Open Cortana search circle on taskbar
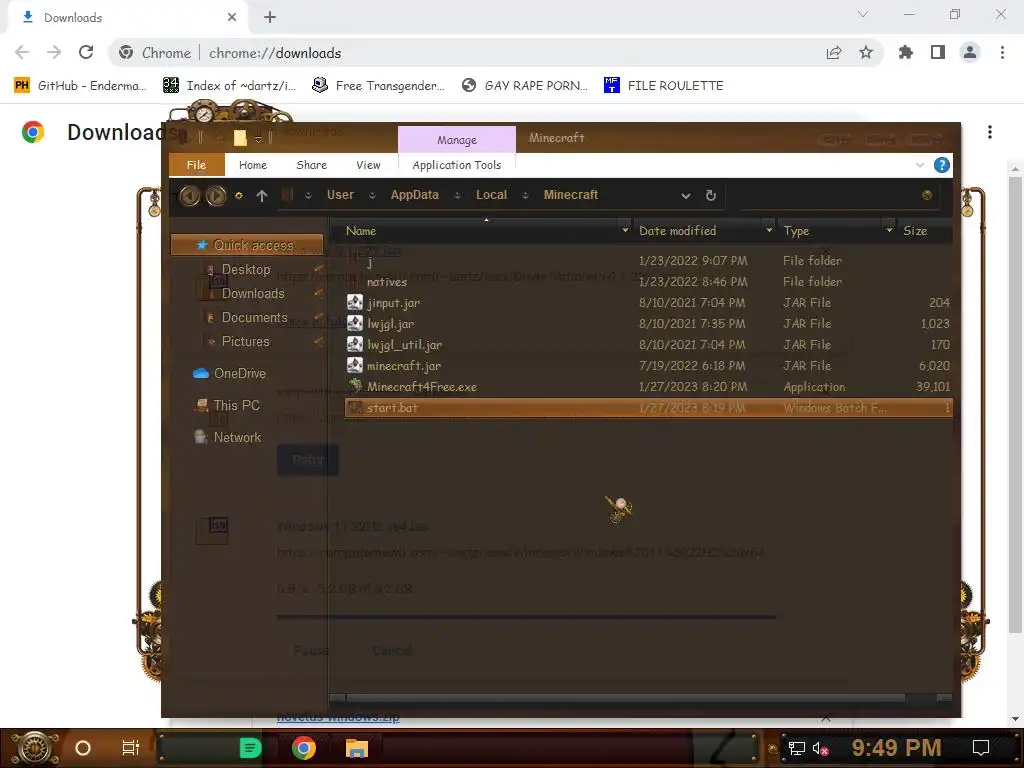This screenshot has height=768, width=1024. [x=82, y=748]
